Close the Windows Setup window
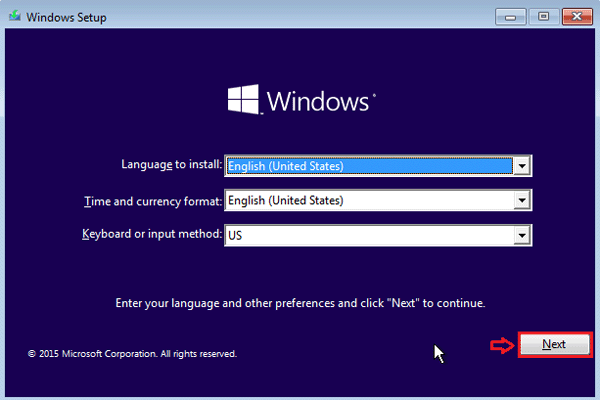 (x=575, y=16)
